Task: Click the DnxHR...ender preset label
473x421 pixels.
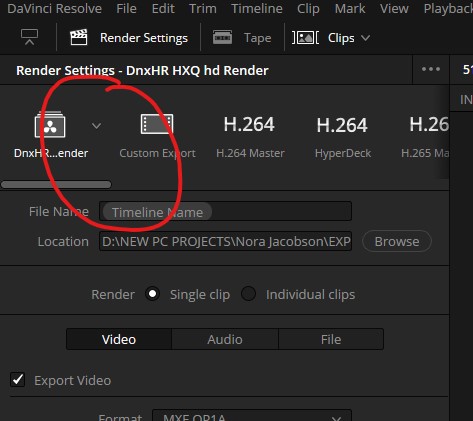Action: (x=51, y=153)
